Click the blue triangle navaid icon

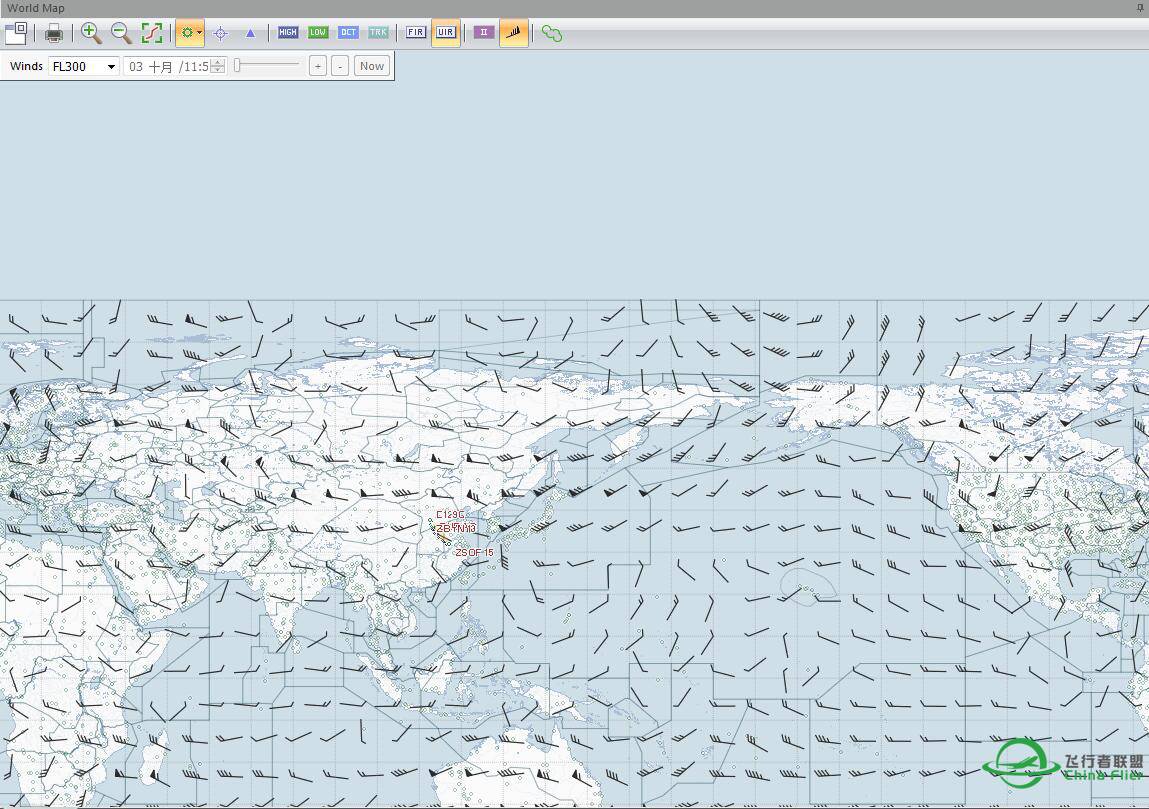pyautogui.click(x=250, y=33)
